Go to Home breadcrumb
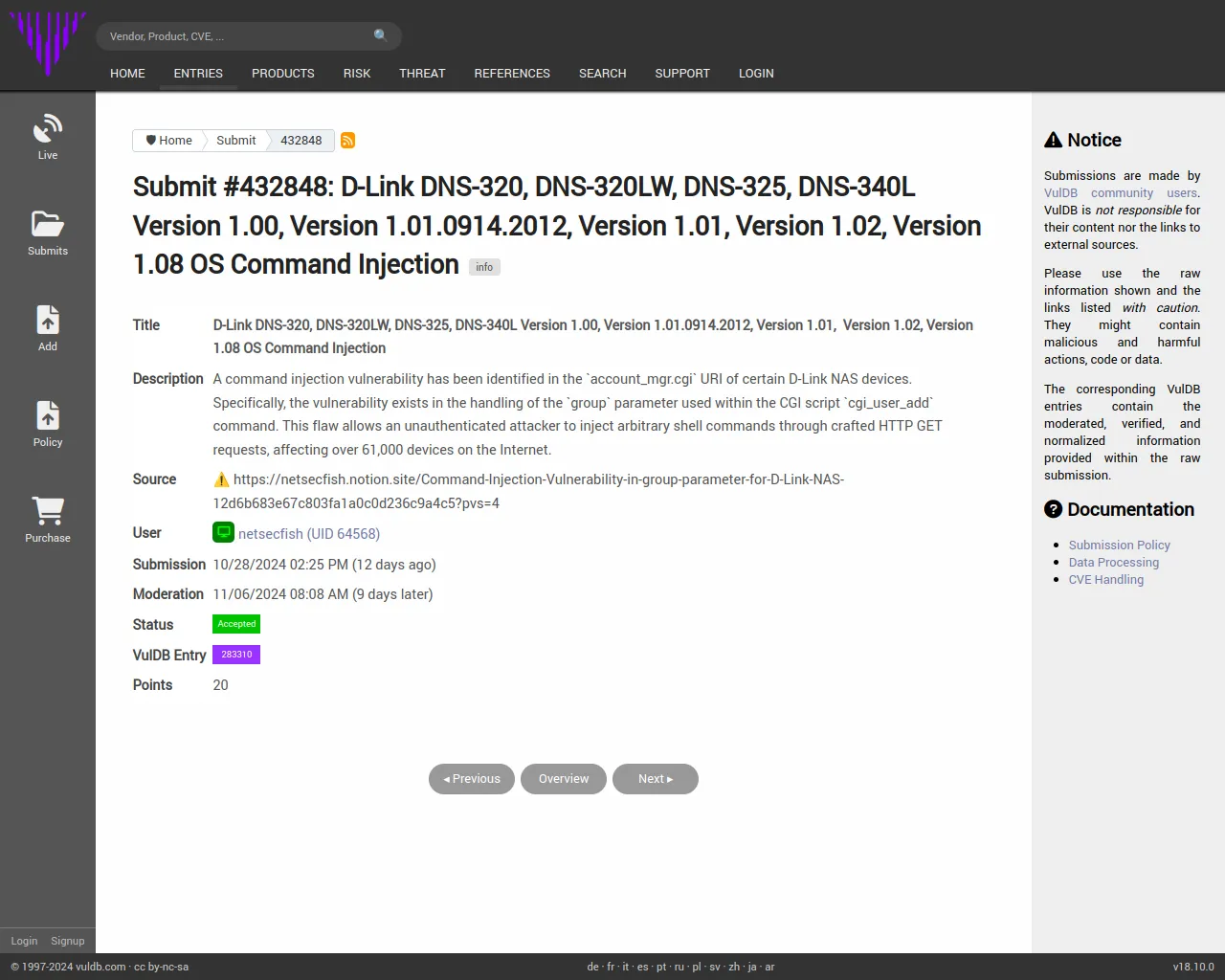Screen dimensions: 1225x980 click(168, 141)
